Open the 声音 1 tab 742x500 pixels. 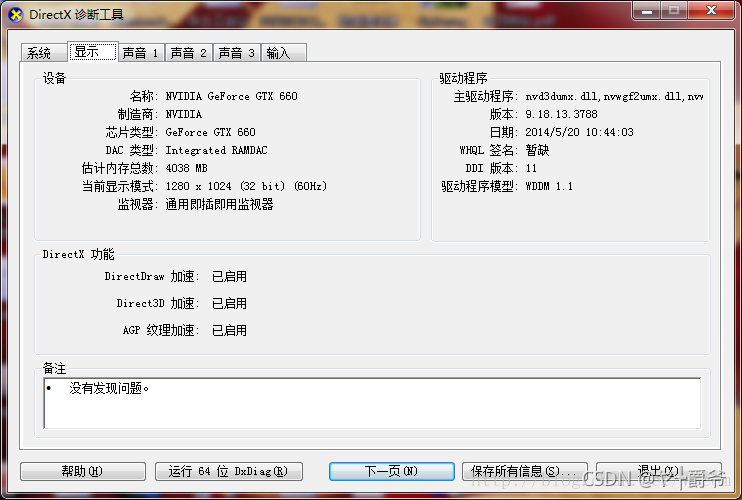tap(140, 53)
